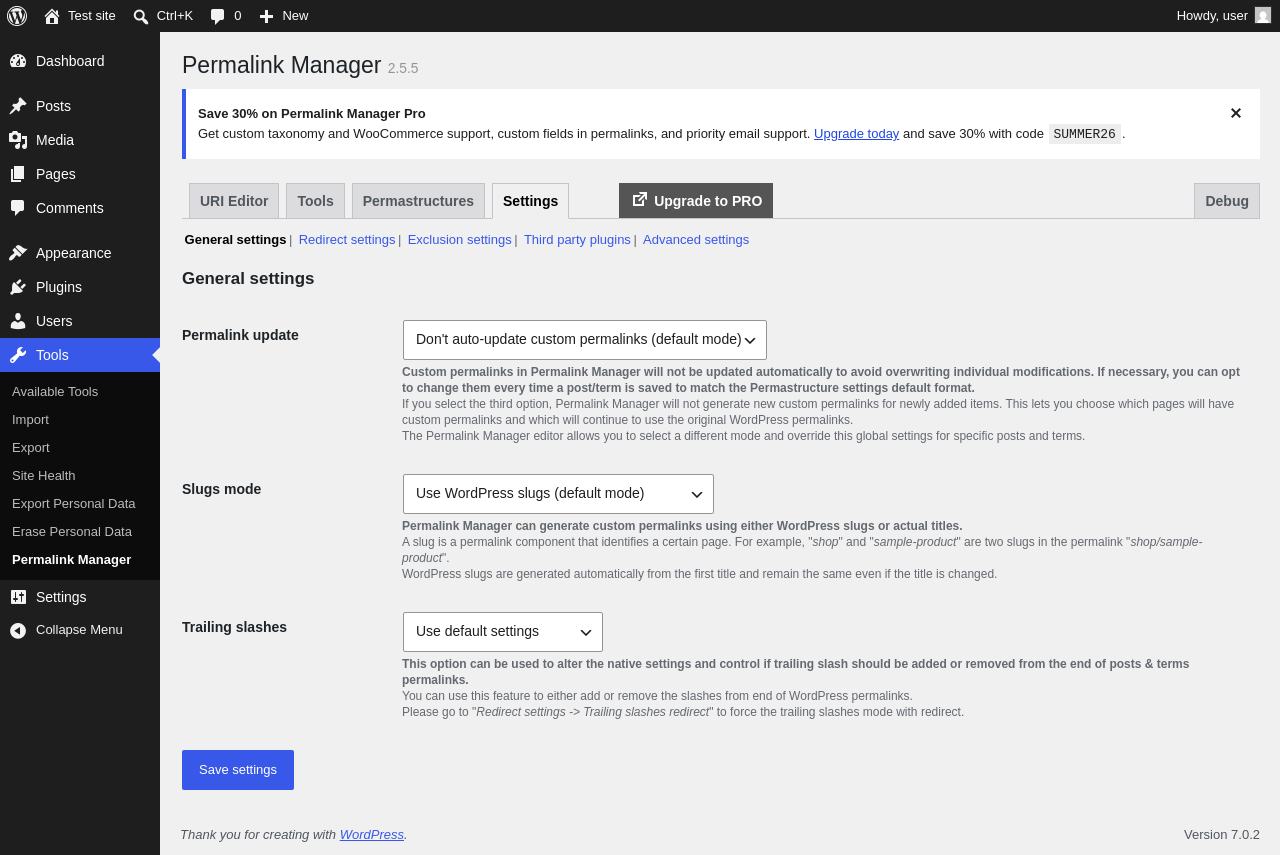Click the Comments sidebar bubble icon
Image resolution: width=1280 pixels, height=855 pixels.
[18, 208]
